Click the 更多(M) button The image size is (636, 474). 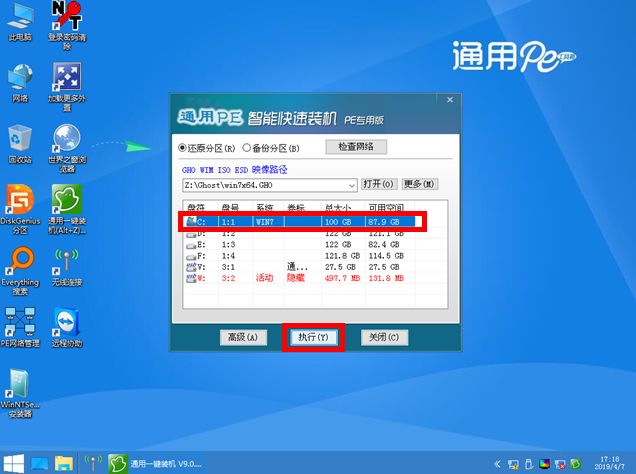point(419,185)
